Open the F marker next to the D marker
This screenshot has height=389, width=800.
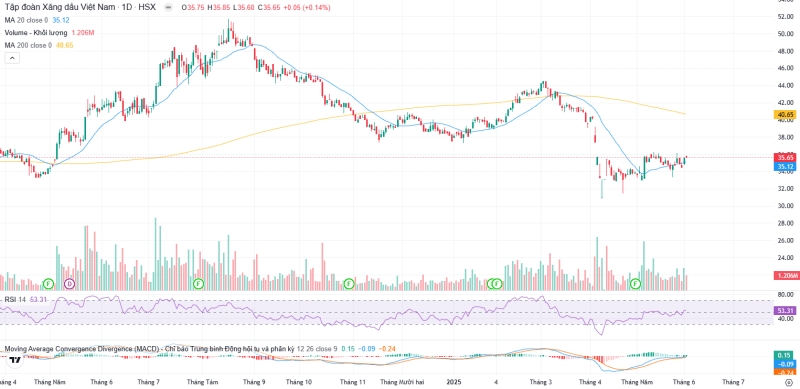point(48,283)
